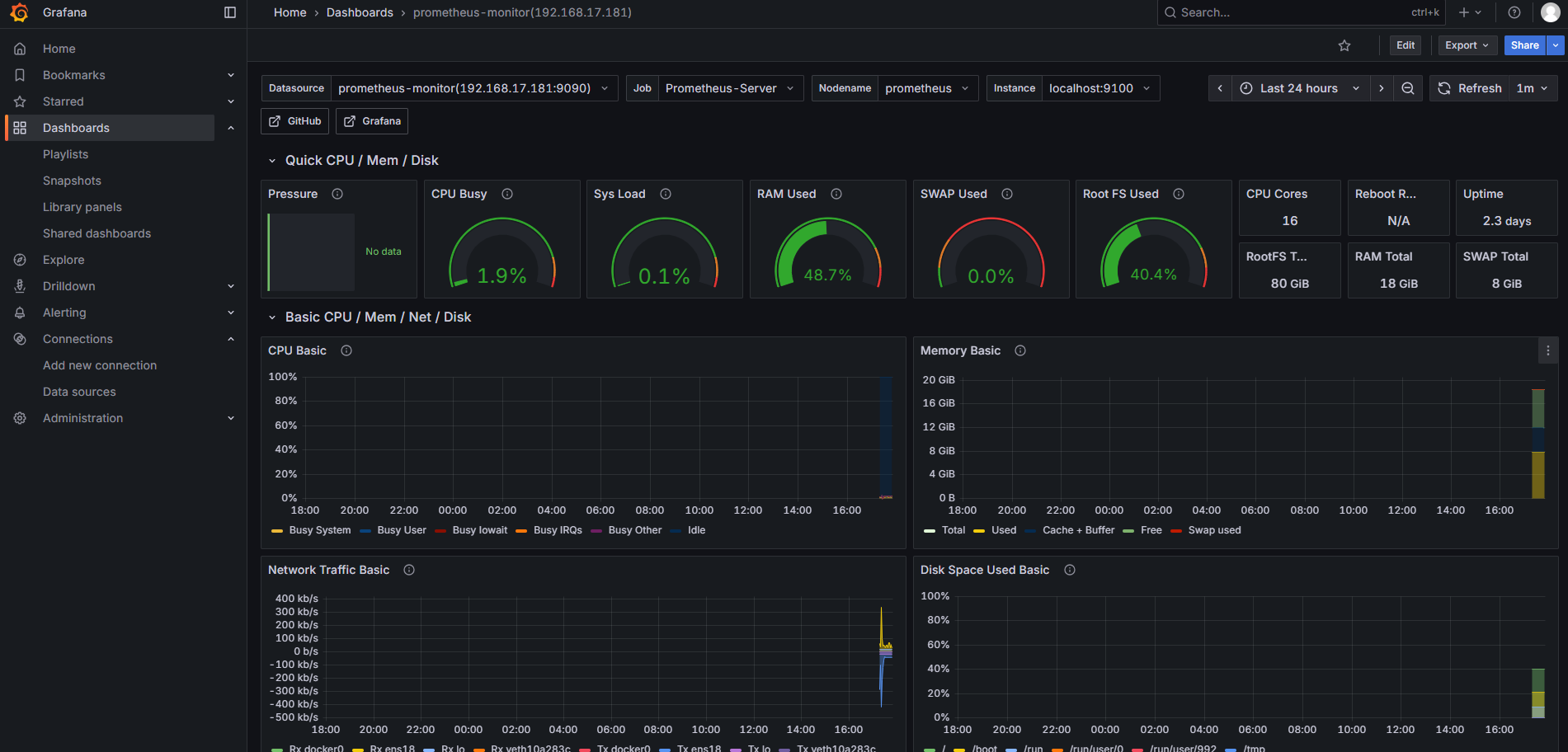Open the Grafana external link
Screen dimensions: 1568x752
(x=372, y=121)
